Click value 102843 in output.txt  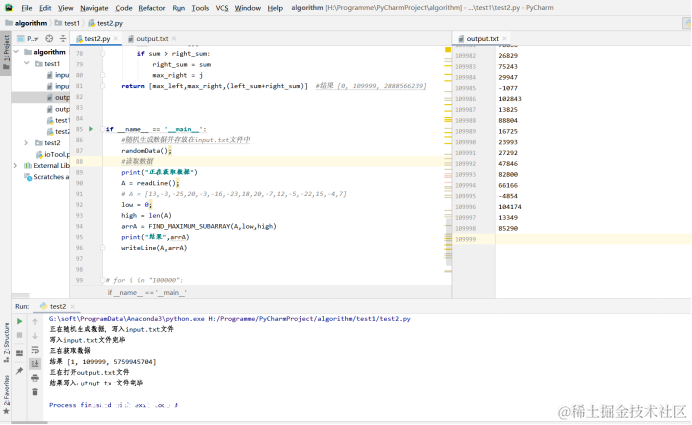510,99
